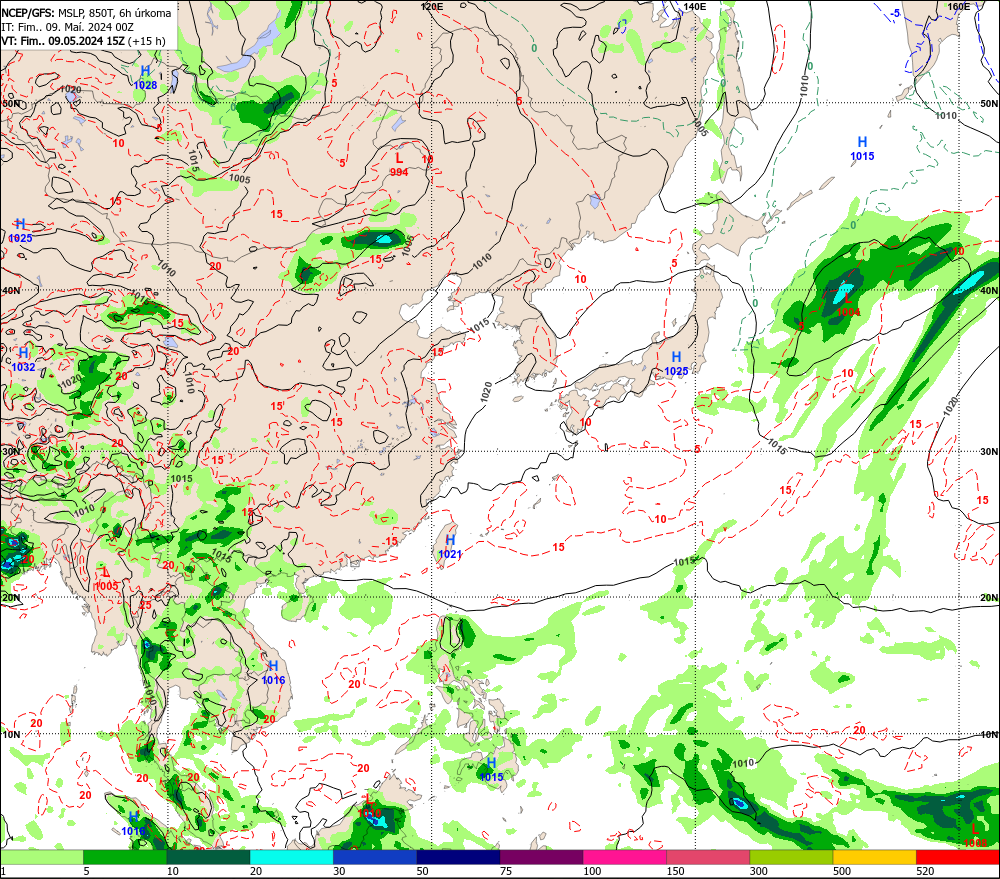Image resolution: width=1000 pixels, height=879 pixels.
Task: Click the L 1010 marker over Borneo
Action: (369, 806)
